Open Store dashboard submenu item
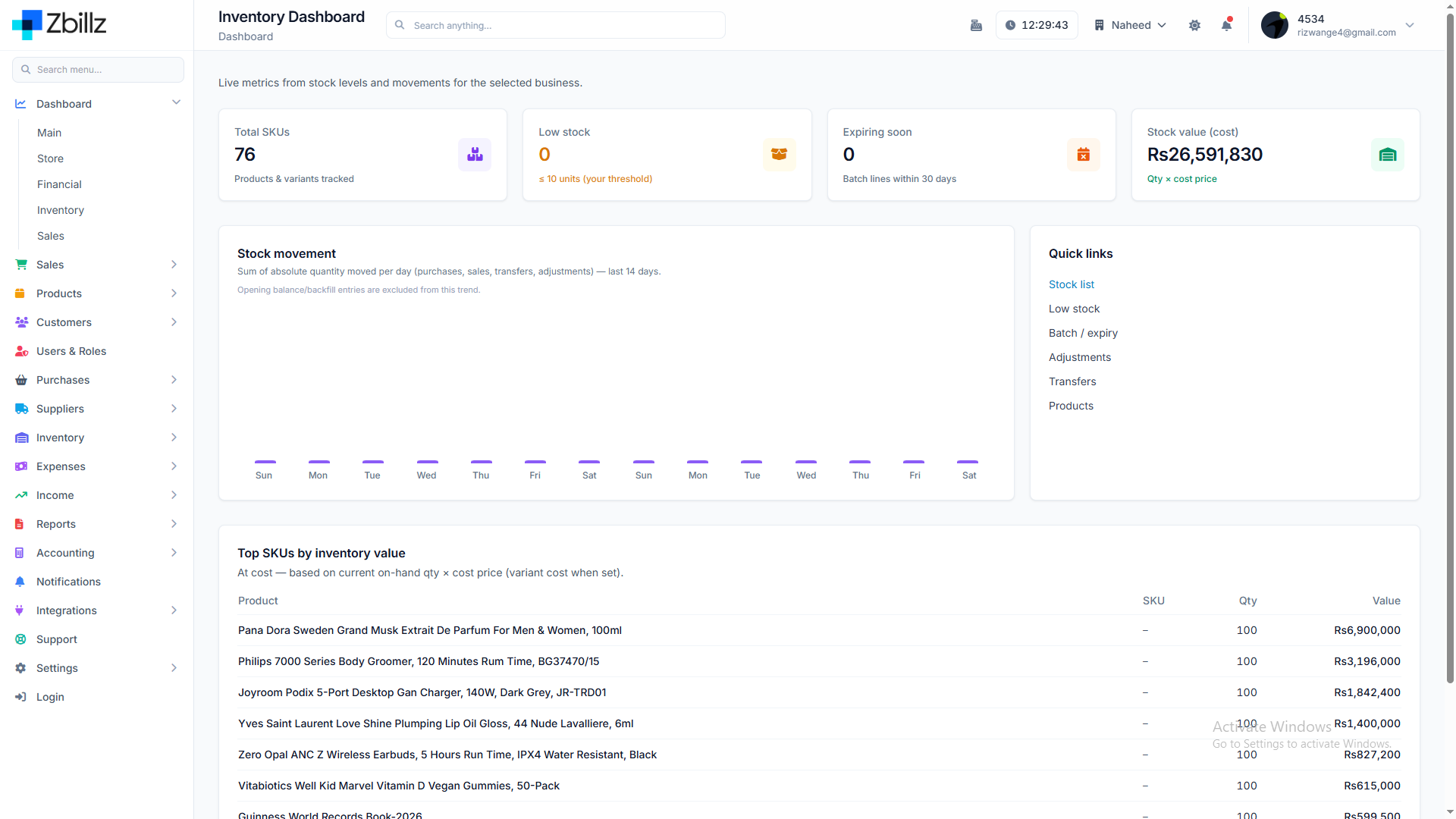 [x=50, y=158]
